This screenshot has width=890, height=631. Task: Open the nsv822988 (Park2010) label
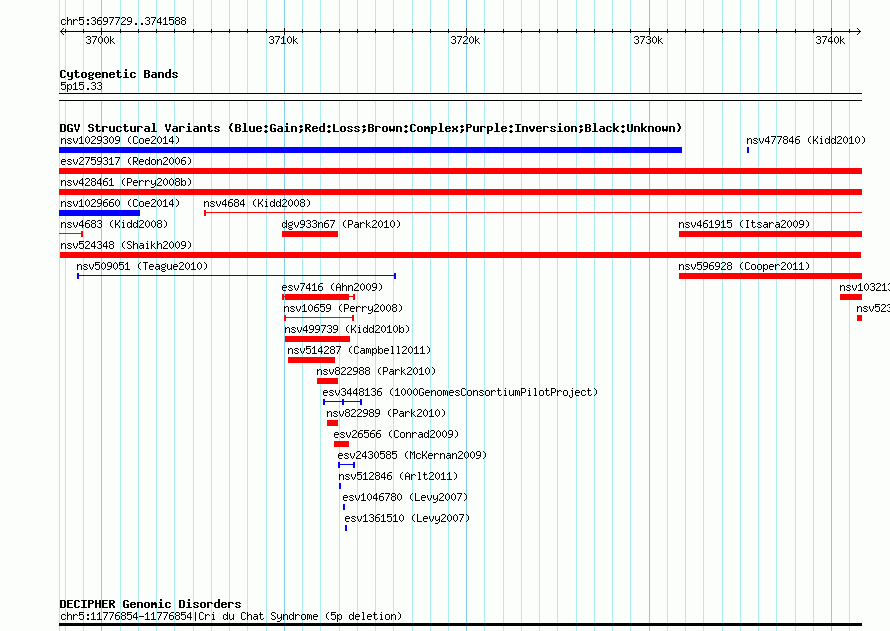click(x=376, y=371)
